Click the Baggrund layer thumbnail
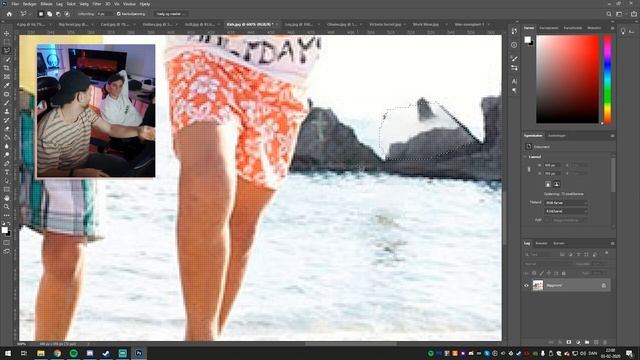This screenshot has width=640, height=360. pyautogui.click(x=538, y=285)
